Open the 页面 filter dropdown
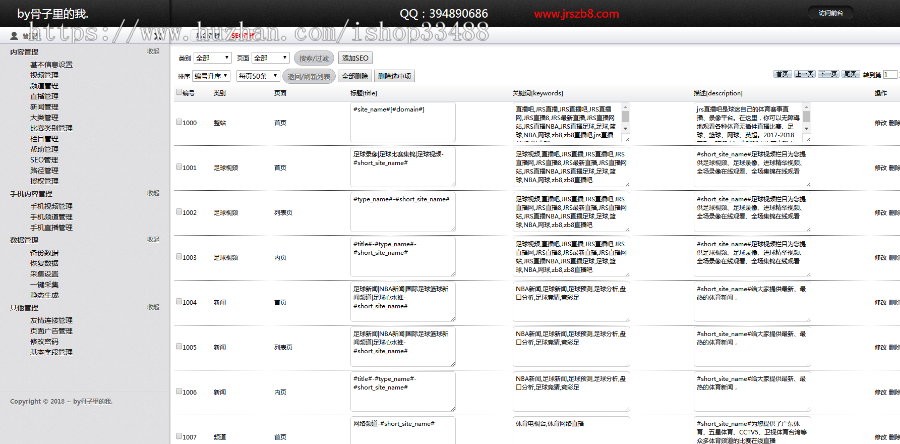Viewport: 900px width, 444px height. tap(270, 58)
